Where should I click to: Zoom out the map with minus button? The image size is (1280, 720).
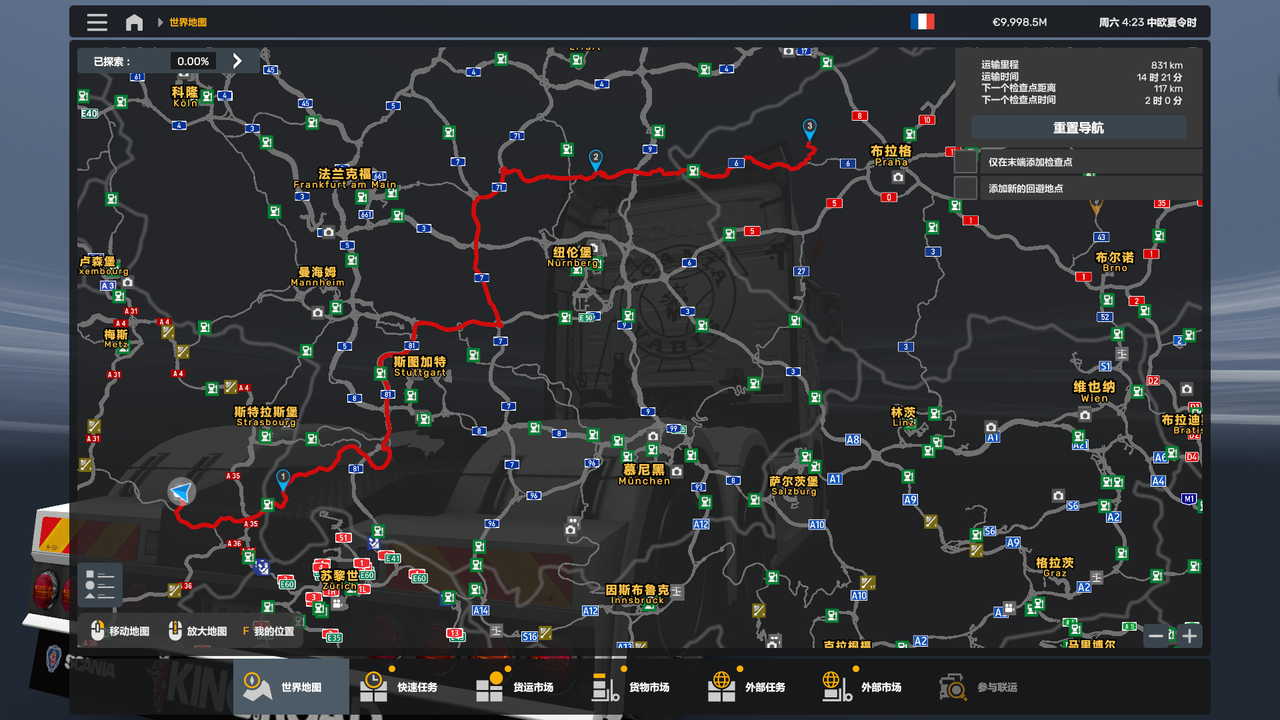pyautogui.click(x=1156, y=635)
